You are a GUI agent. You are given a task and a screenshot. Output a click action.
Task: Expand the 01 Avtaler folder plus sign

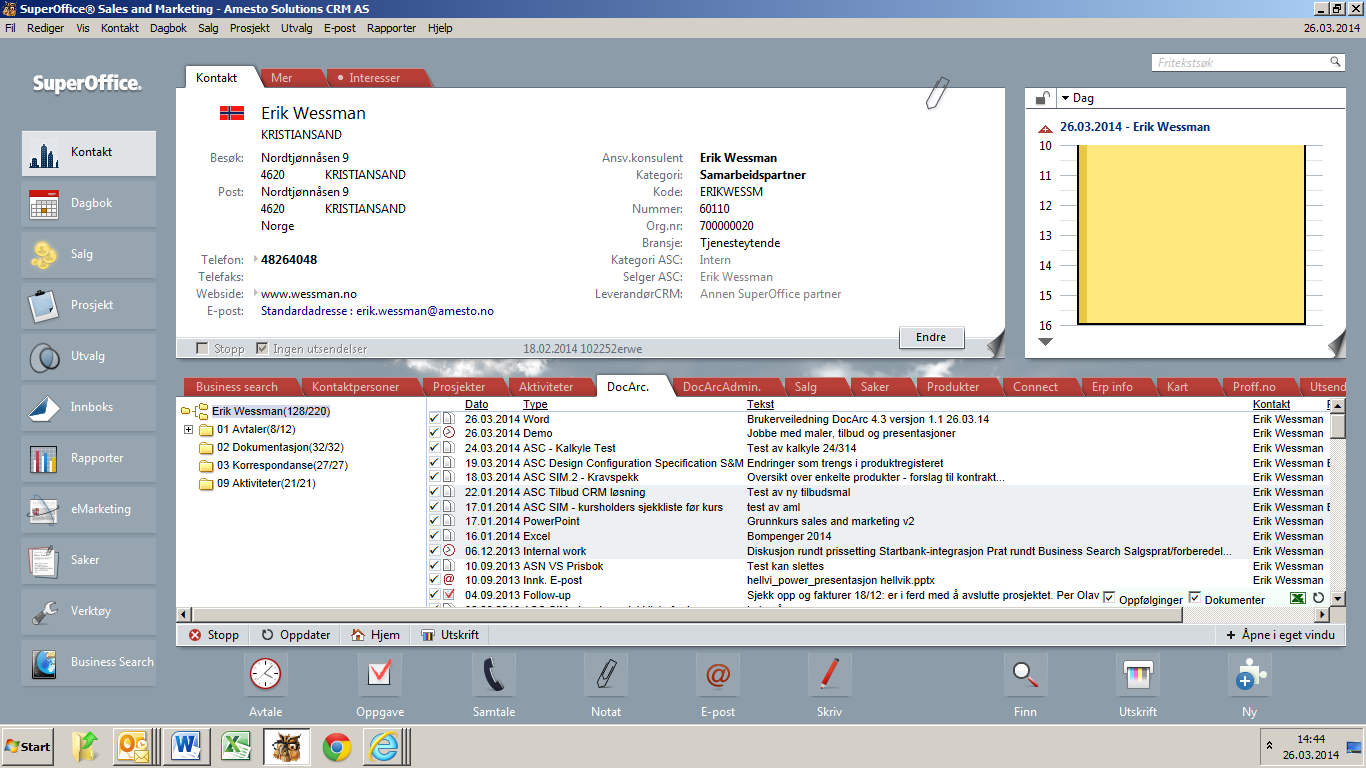coord(188,430)
